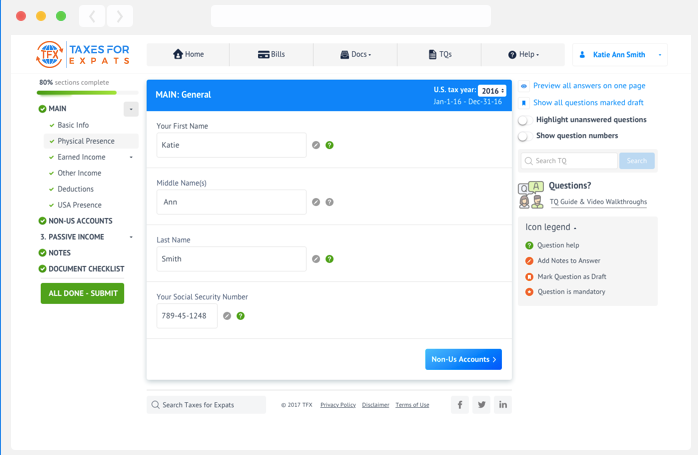Viewport: 698px width, 455px height.
Task: Open Basic Info section
Action: coord(73,125)
